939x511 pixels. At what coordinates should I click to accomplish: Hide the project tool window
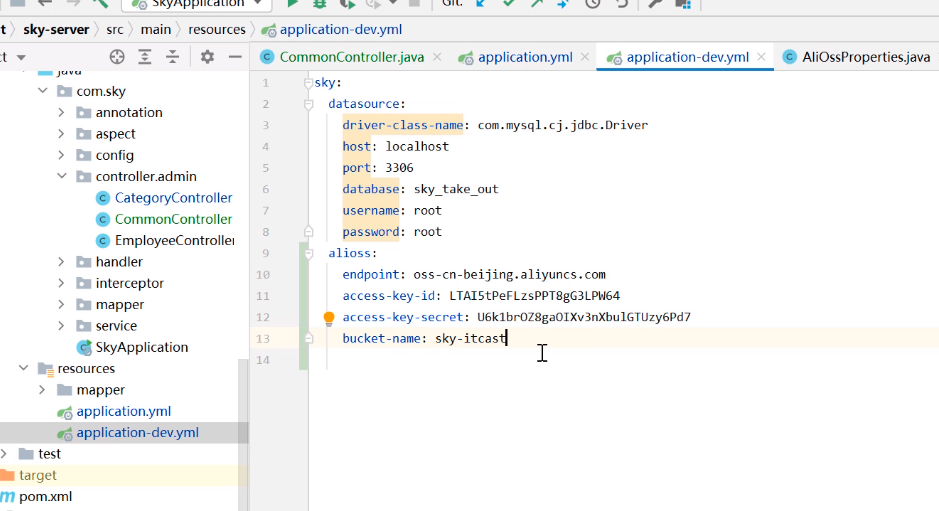pos(235,57)
